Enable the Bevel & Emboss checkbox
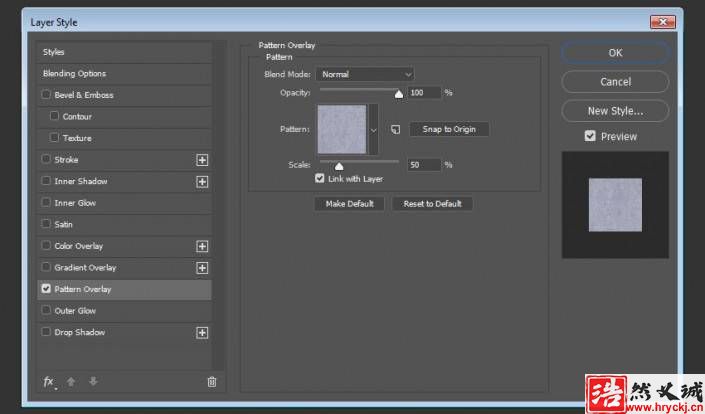 tap(46, 94)
